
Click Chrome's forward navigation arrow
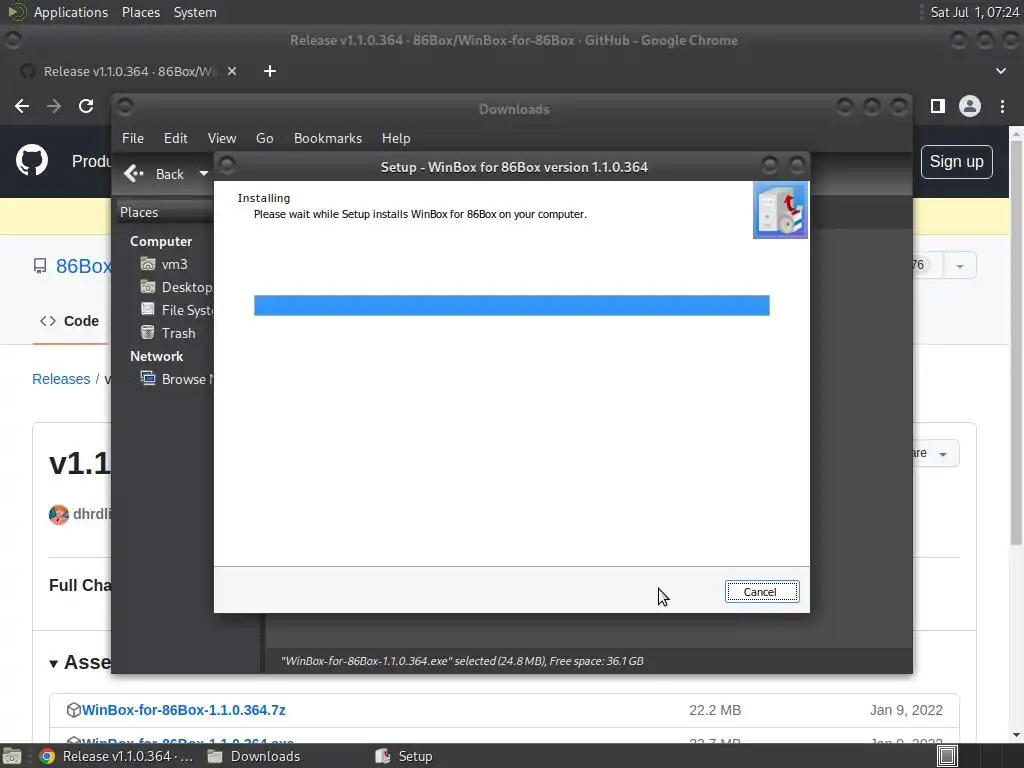pos(54,106)
